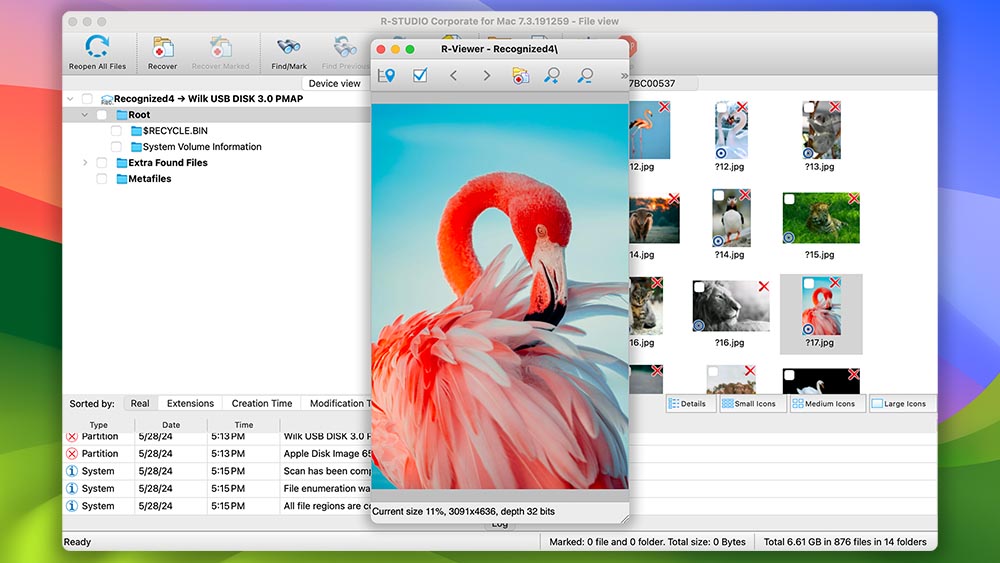Open the Device view tab
Screen dimensions: 1000x563
click(334, 84)
